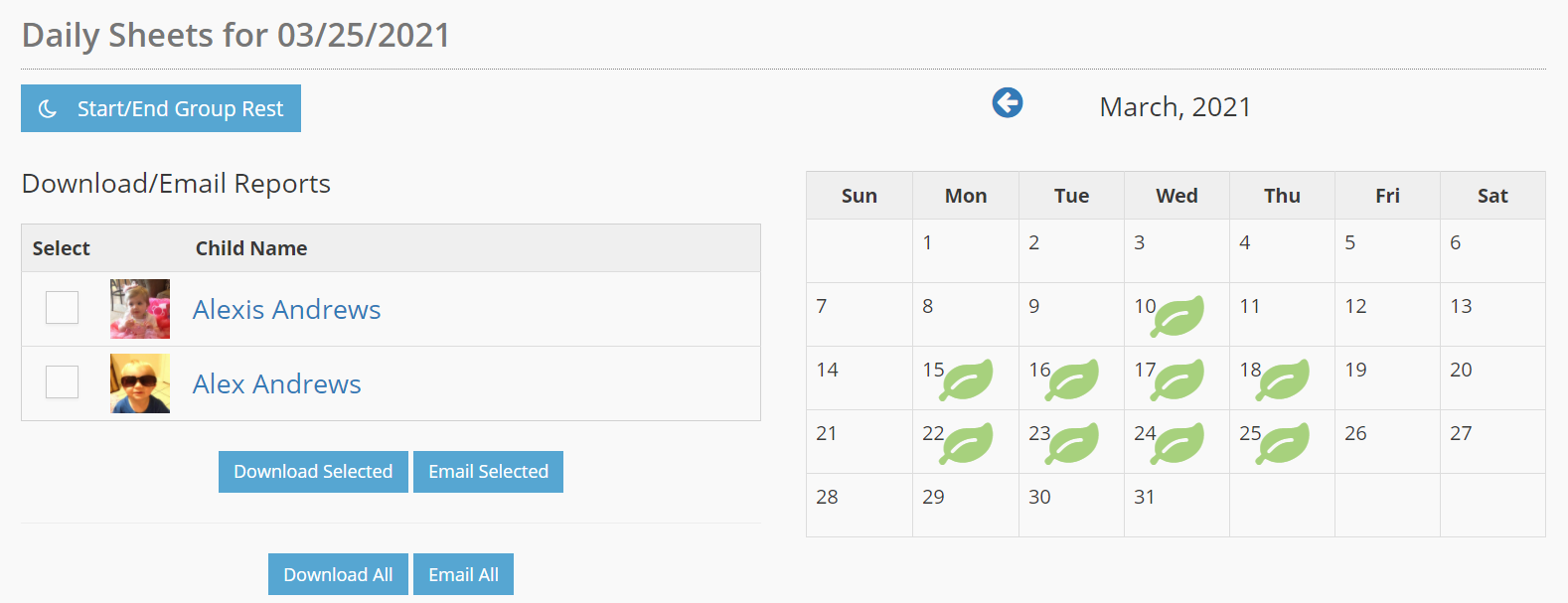This screenshot has height=603, width=1568.
Task: Open the Alexis Andrews name link
Action: (286, 309)
